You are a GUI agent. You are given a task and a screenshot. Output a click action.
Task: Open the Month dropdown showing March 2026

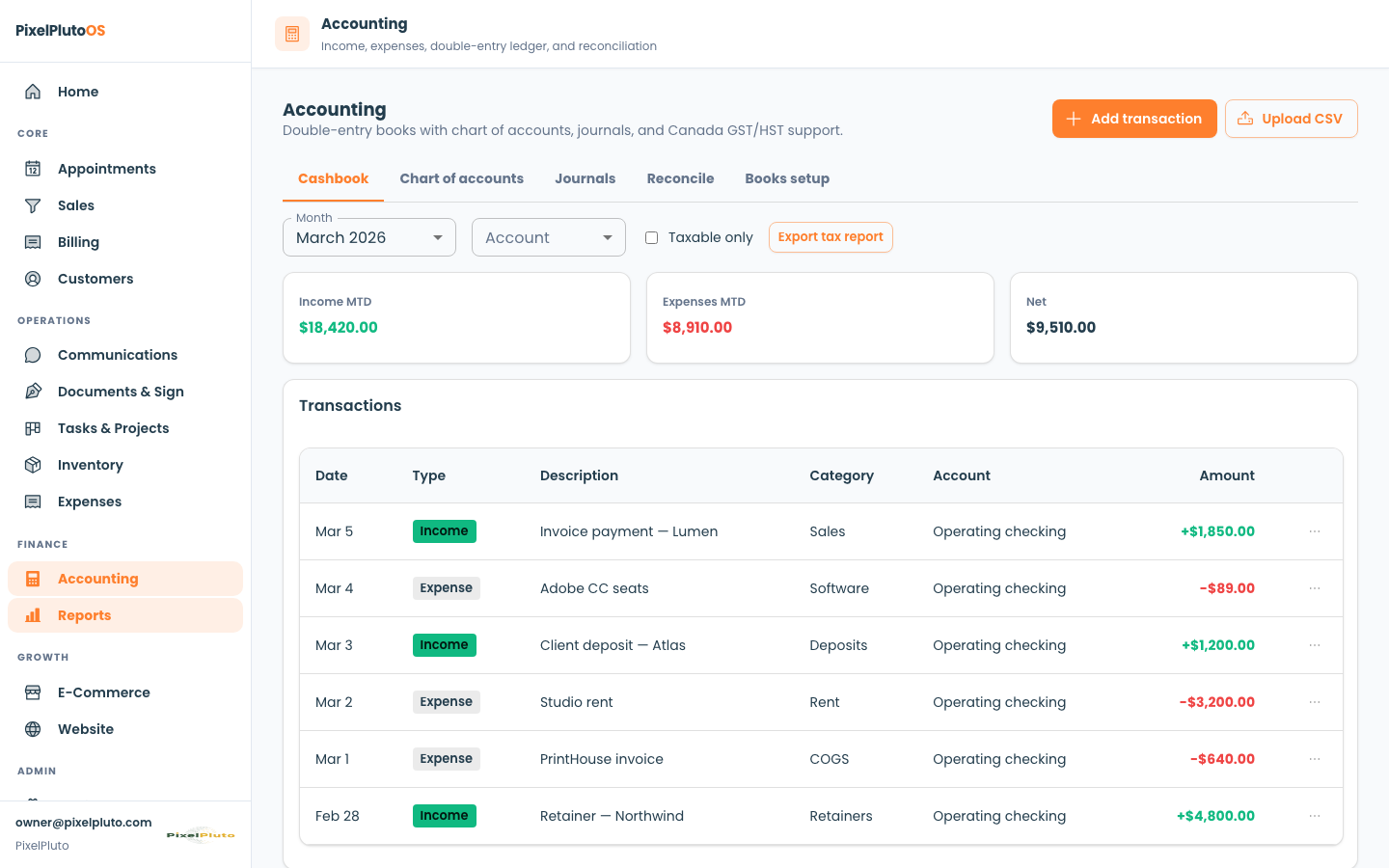pyautogui.click(x=369, y=237)
